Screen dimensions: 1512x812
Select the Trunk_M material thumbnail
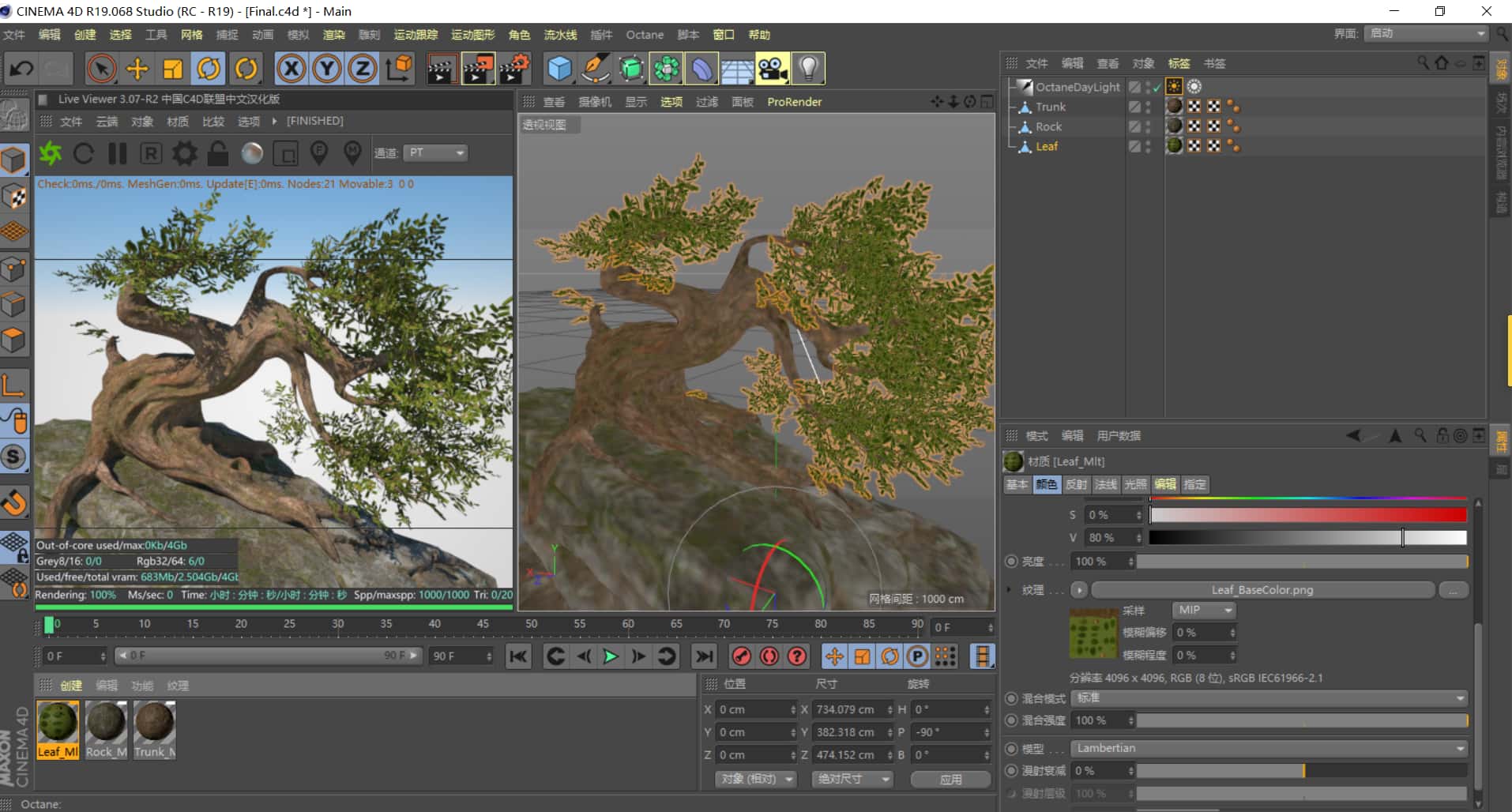click(155, 731)
